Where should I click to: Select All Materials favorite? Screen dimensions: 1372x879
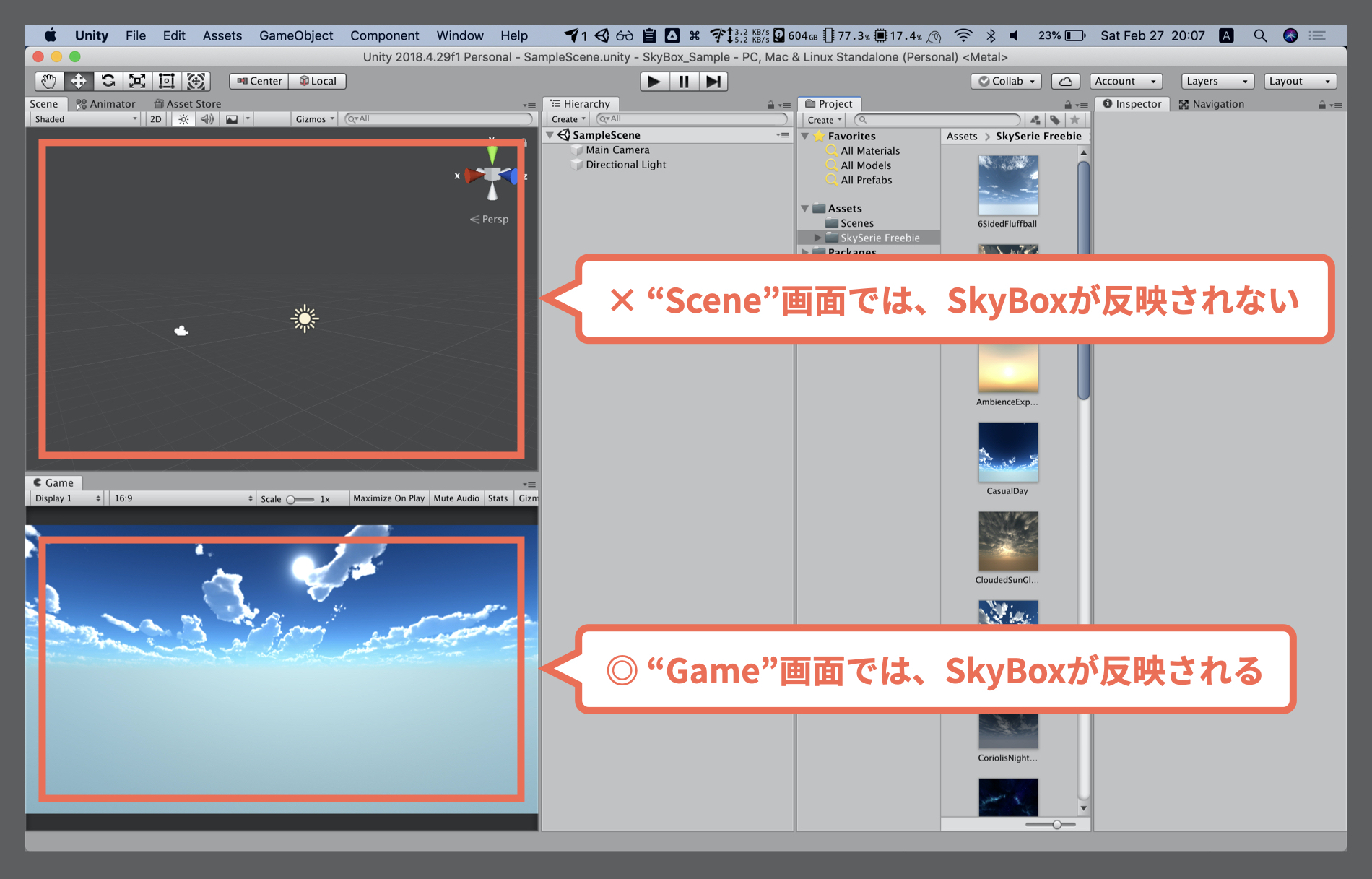[870, 151]
